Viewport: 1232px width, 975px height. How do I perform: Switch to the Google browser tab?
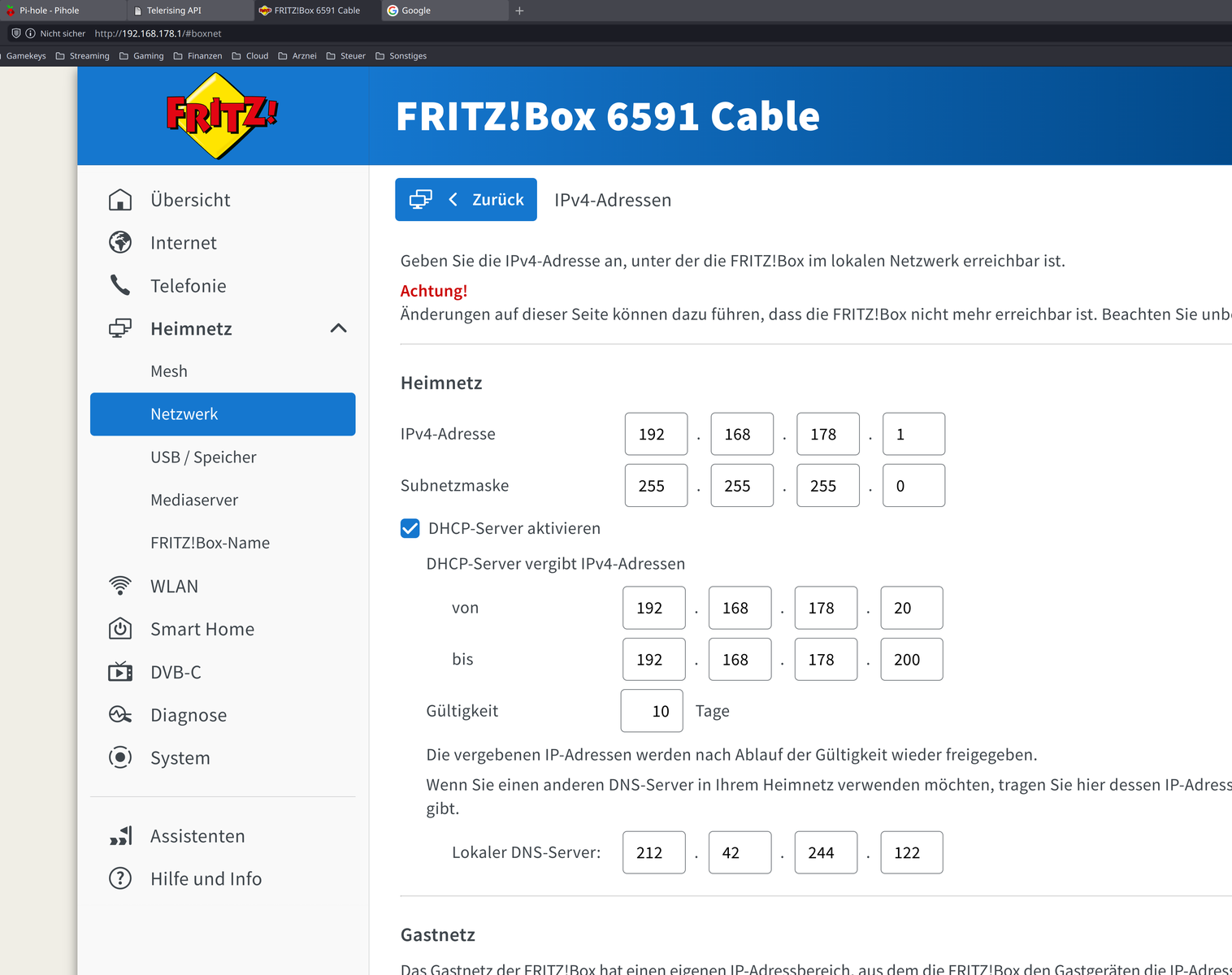pyautogui.click(x=445, y=11)
